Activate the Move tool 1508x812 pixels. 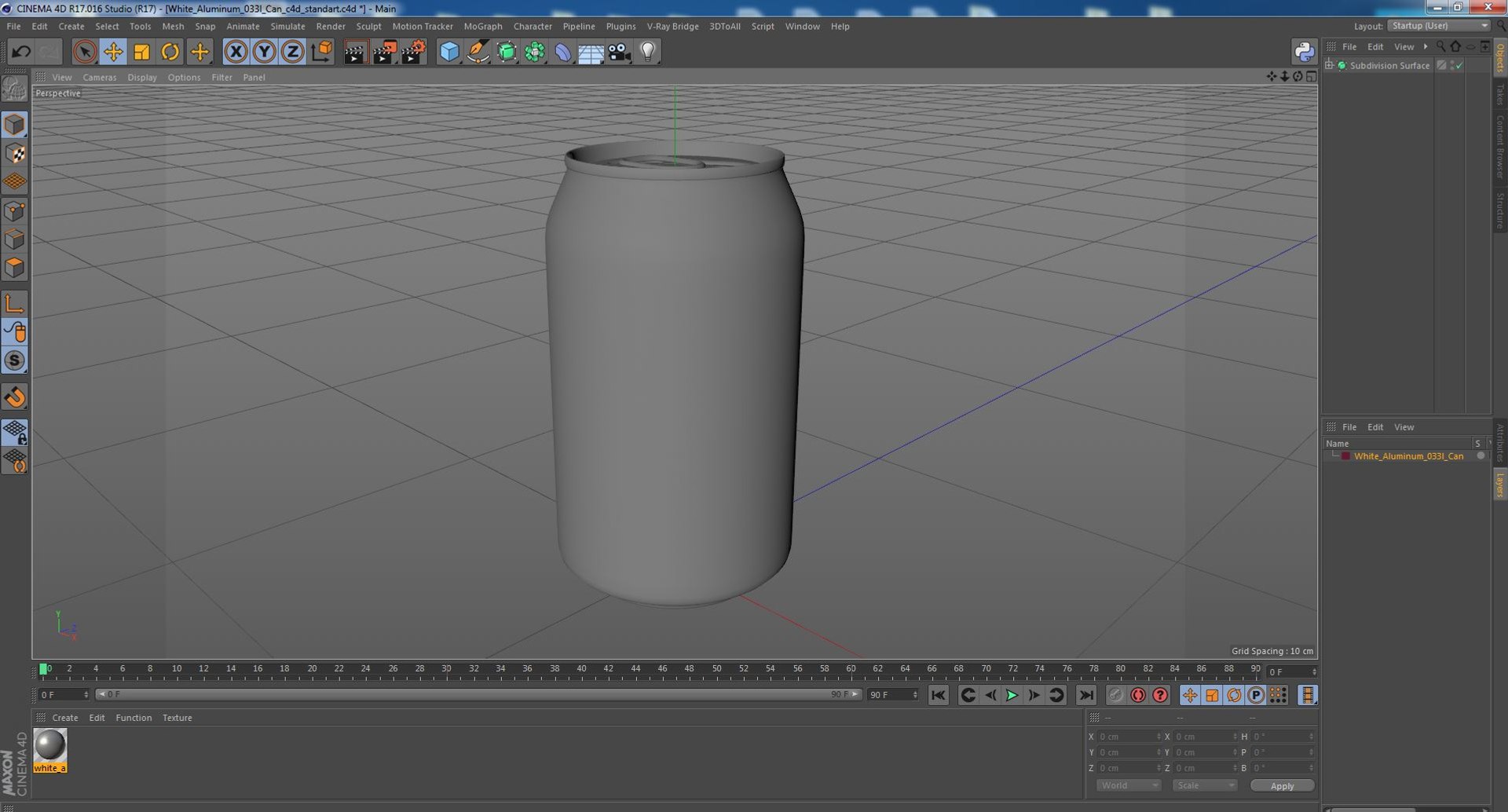113,52
